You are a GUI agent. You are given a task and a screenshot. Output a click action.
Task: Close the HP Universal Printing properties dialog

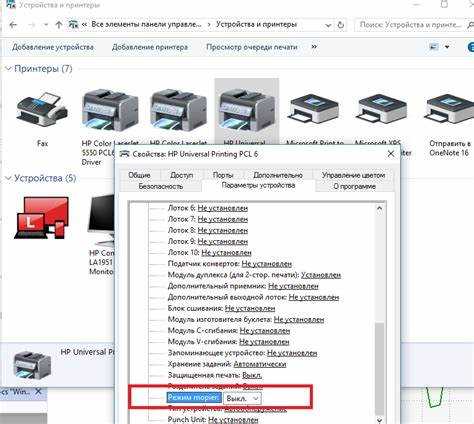click(x=391, y=154)
